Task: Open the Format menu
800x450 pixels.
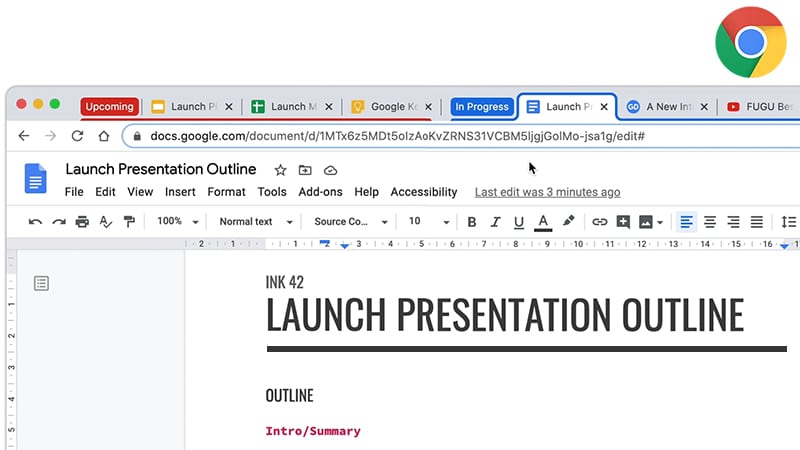Action: (226, 192)
